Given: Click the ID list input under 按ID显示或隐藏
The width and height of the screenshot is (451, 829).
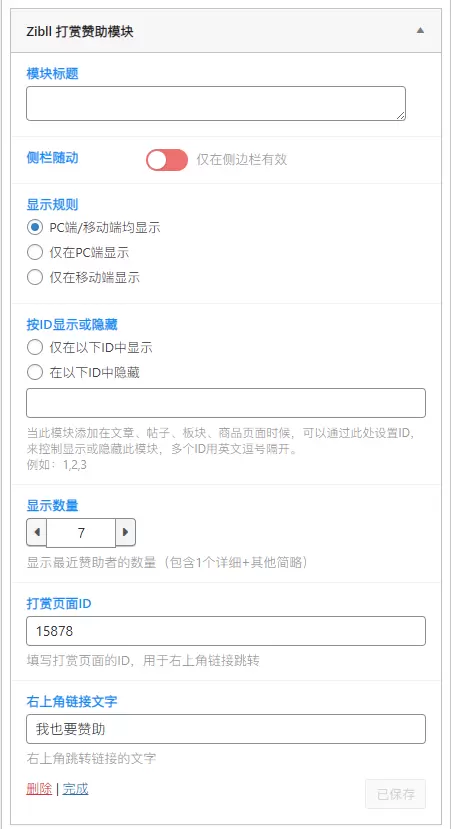Looking at the screenshot, I should [226, 403].
